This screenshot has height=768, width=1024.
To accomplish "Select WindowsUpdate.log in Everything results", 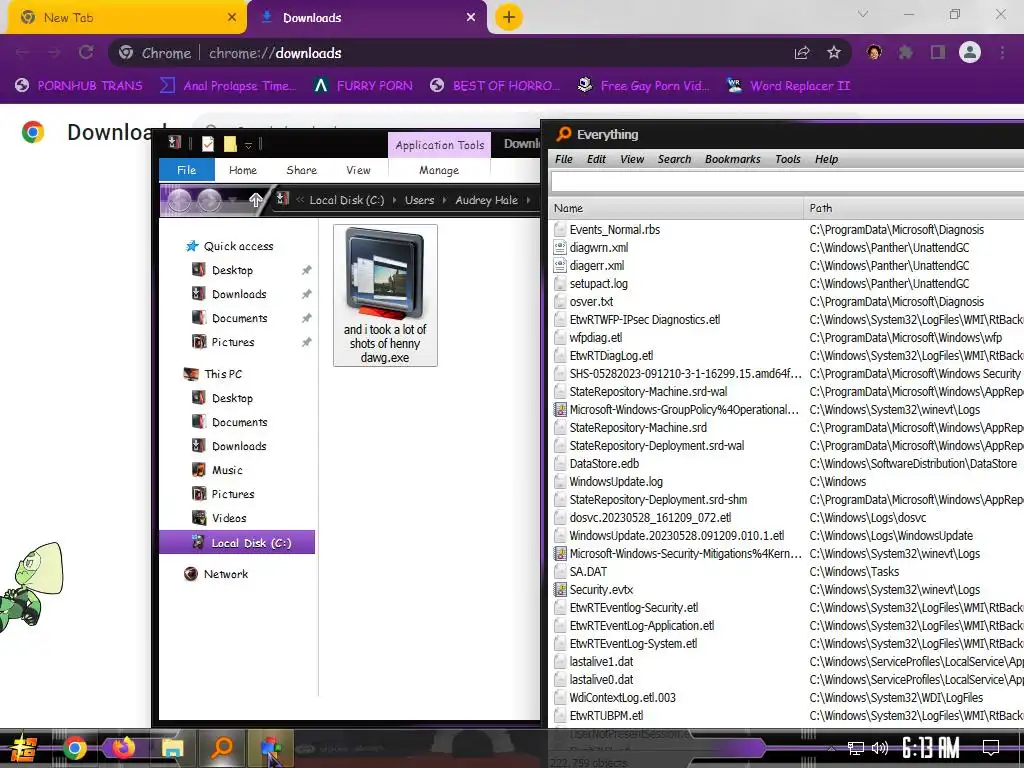I will [616, 482].
